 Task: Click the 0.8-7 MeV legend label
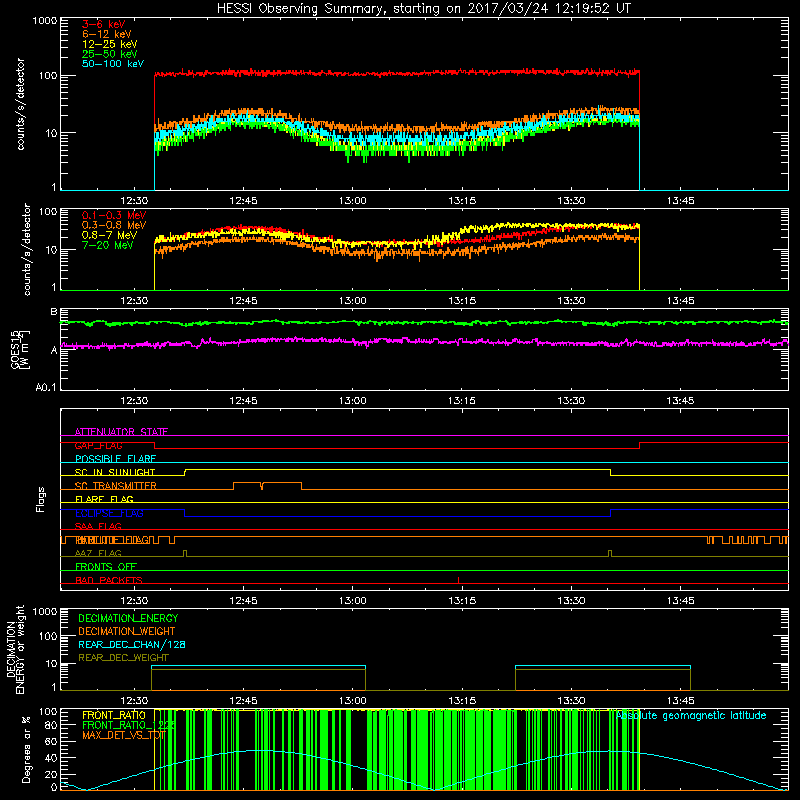(109, 235)
